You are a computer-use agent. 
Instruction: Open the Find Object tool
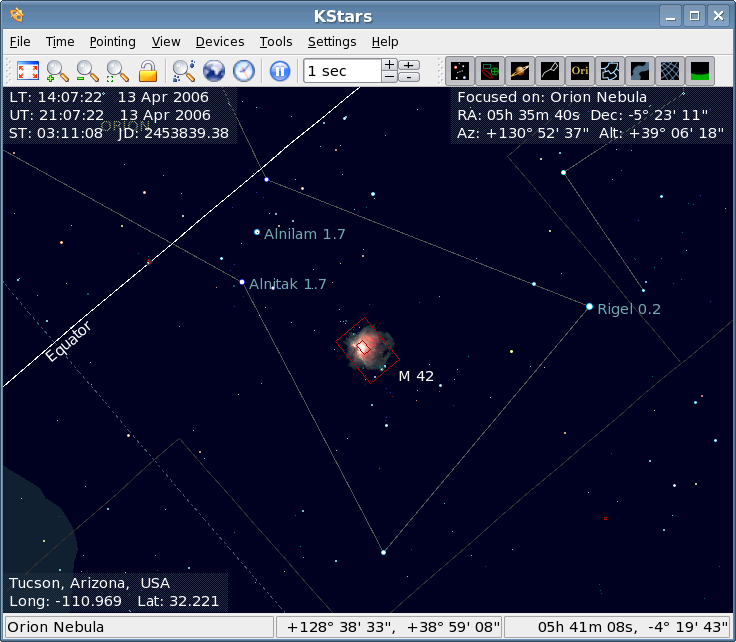pyautogui.click(x=184, y=71)
